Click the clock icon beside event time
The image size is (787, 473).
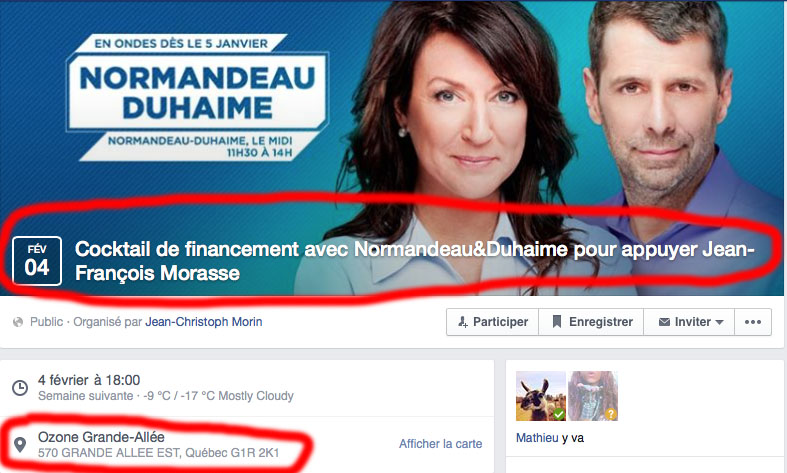(x=20, y=388)
